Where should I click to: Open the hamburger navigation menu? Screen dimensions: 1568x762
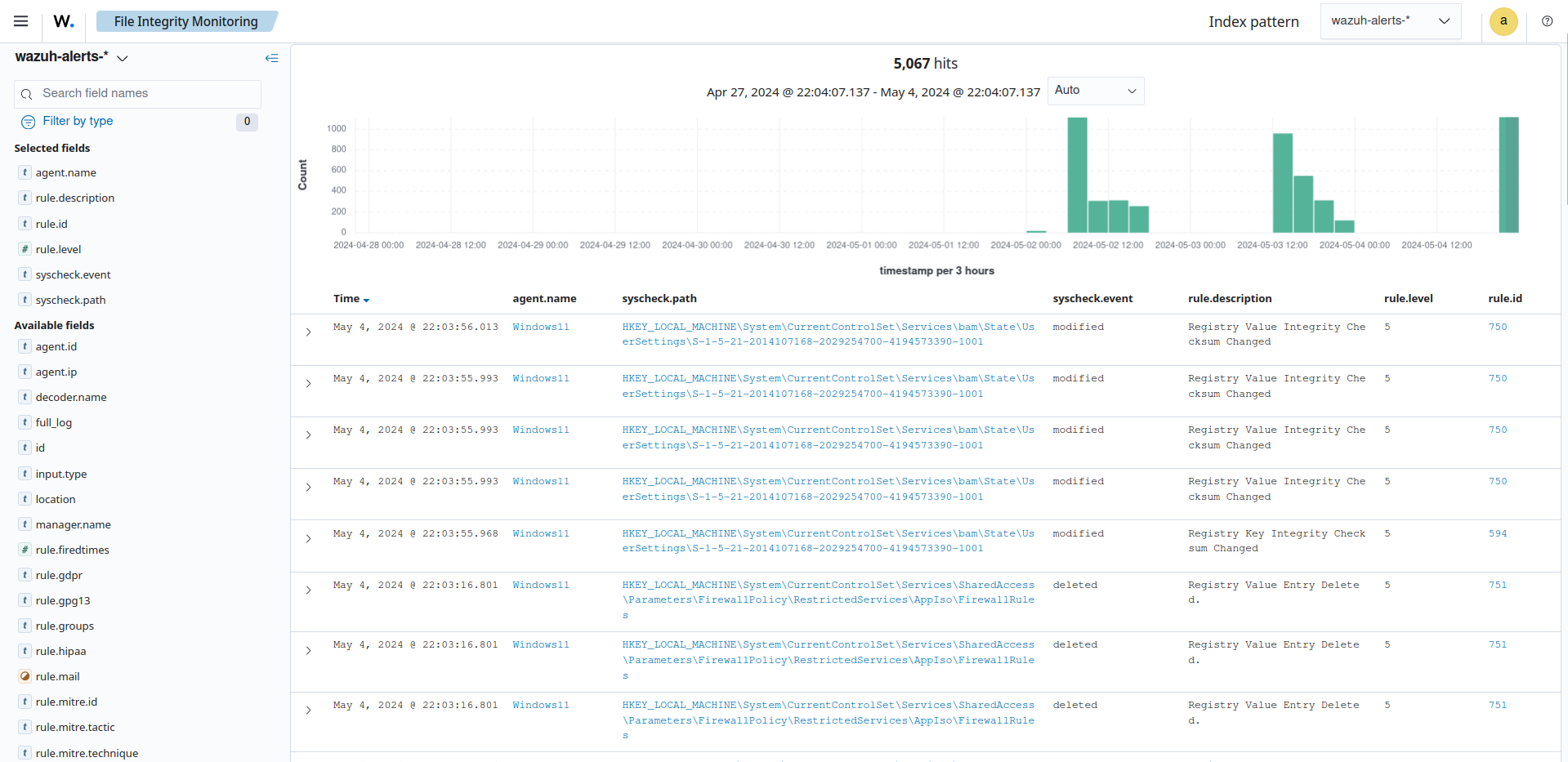[21, 21]
